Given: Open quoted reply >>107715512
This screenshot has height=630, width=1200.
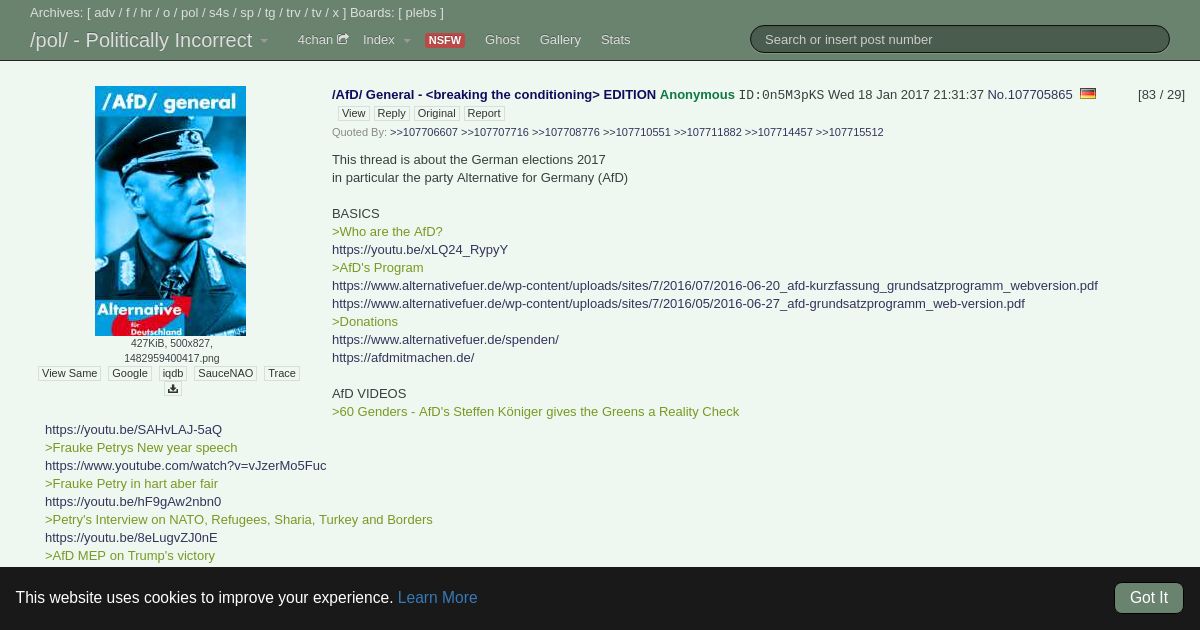Looking at the screenshot, I should click(850, 132).
